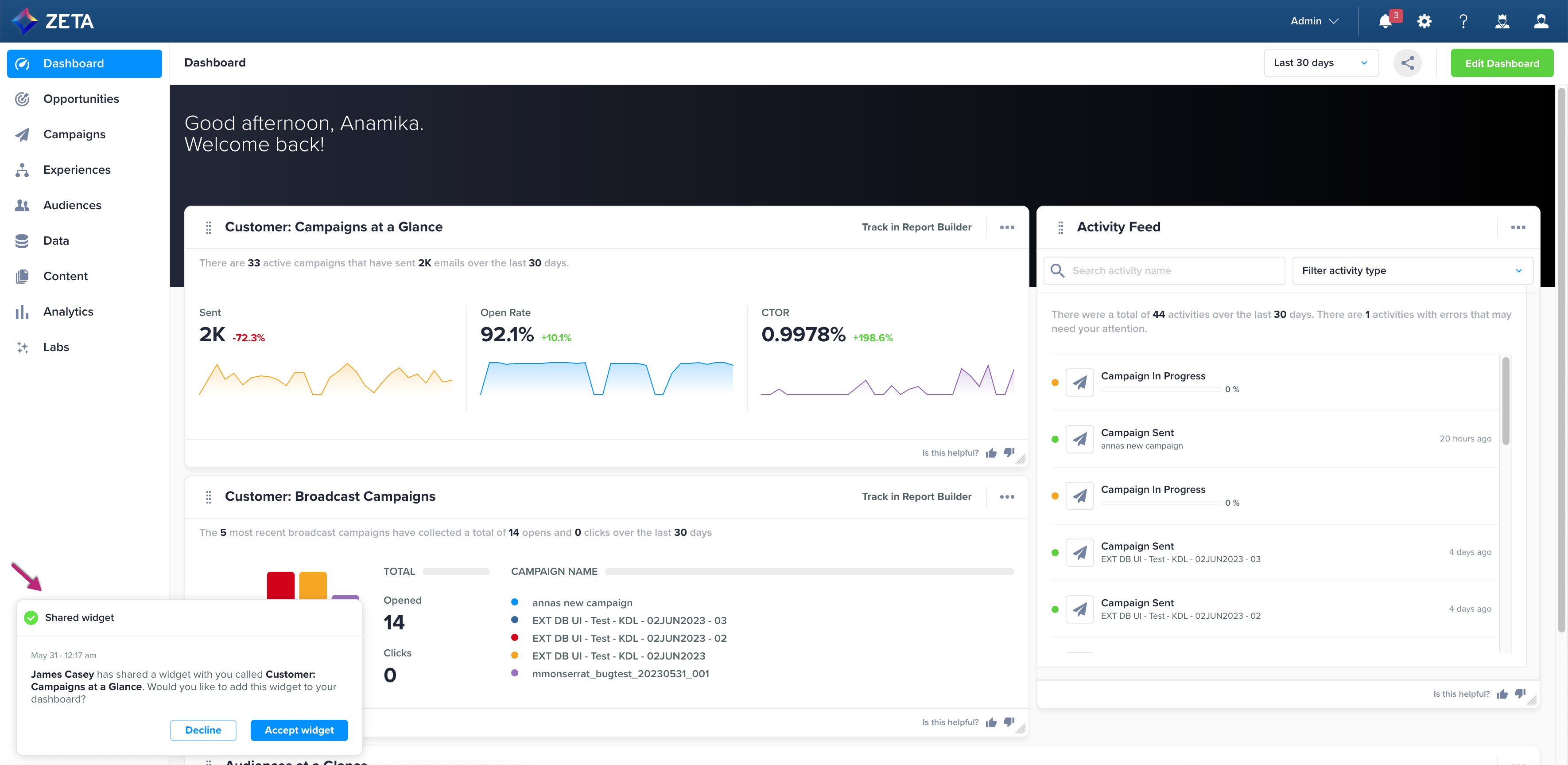1568x765 pixels.
Task: Open the Experiences section in the sidebar
Action: [77, 169]
